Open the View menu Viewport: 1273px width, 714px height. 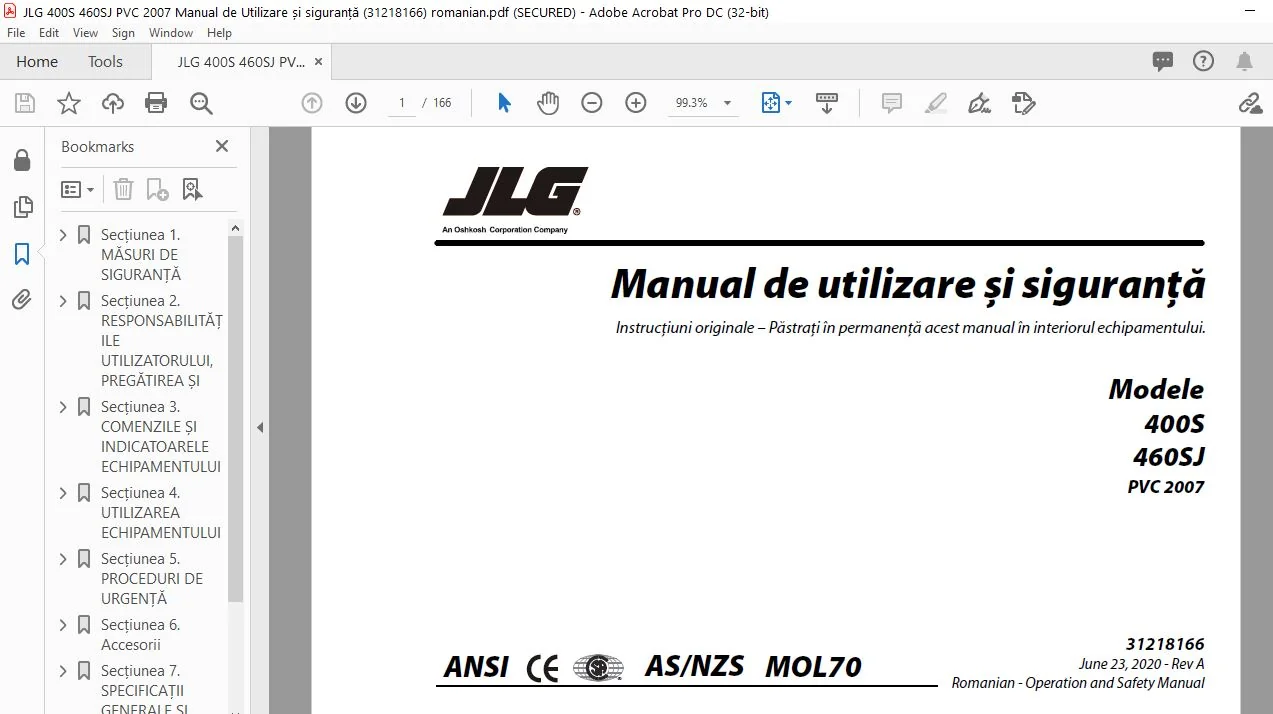click(x=85, y=33)
